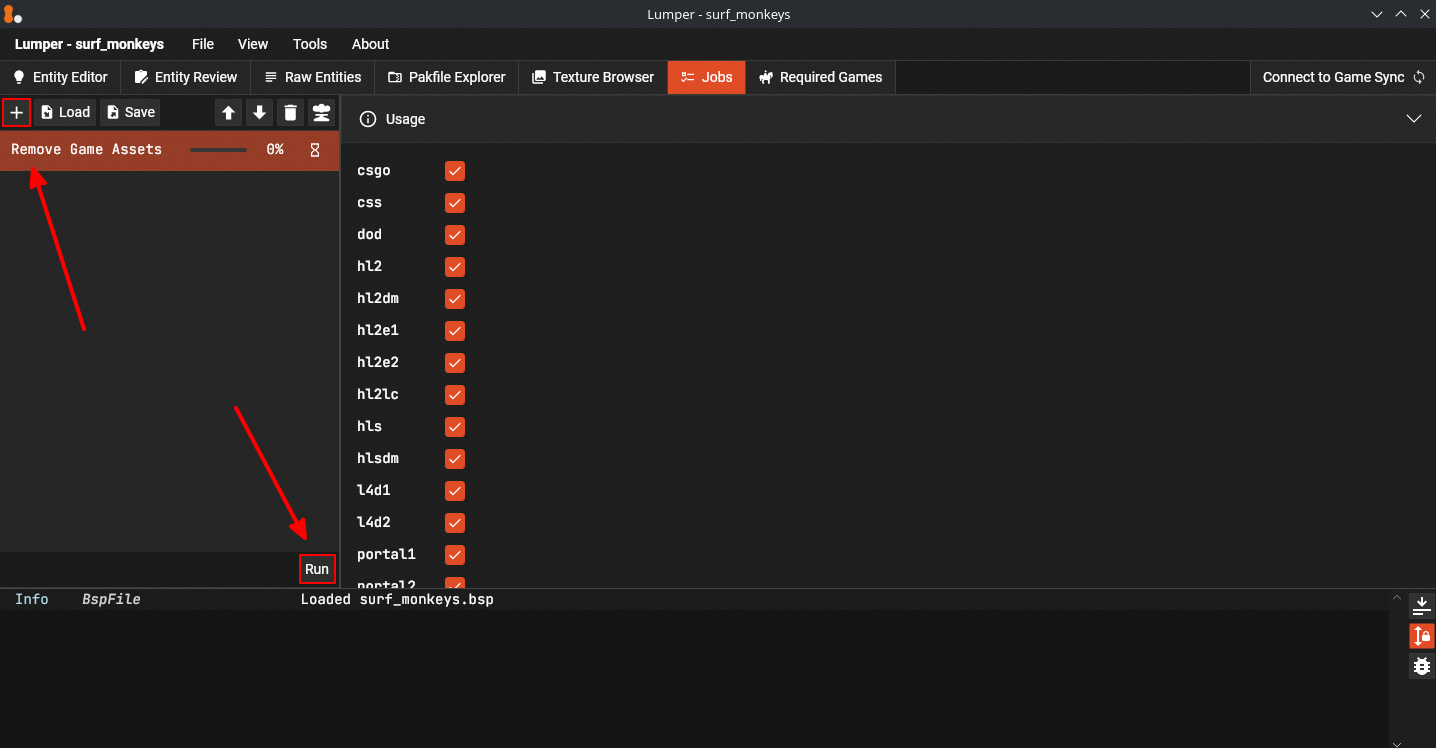
Task: Delete the job with the trash icon
Action: tap(290, 112)
